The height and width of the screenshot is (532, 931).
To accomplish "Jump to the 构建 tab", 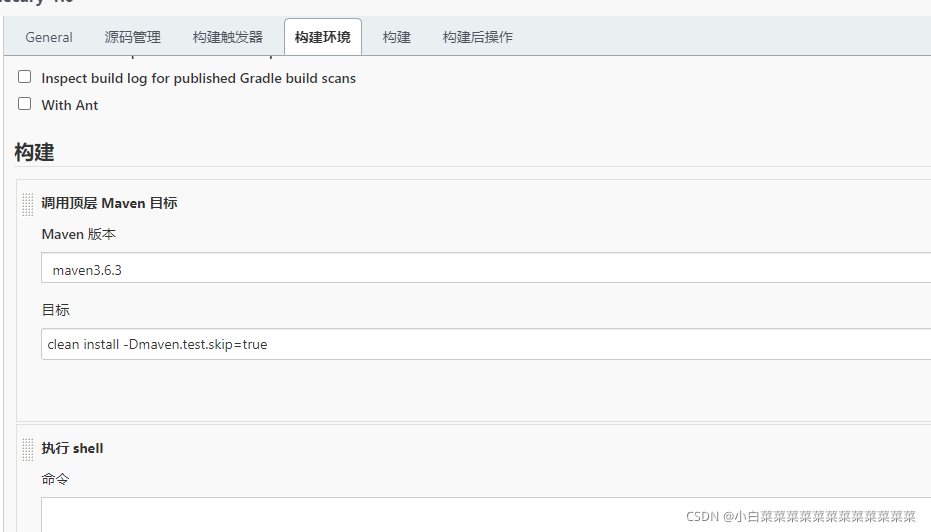I will tap(397, 37).
